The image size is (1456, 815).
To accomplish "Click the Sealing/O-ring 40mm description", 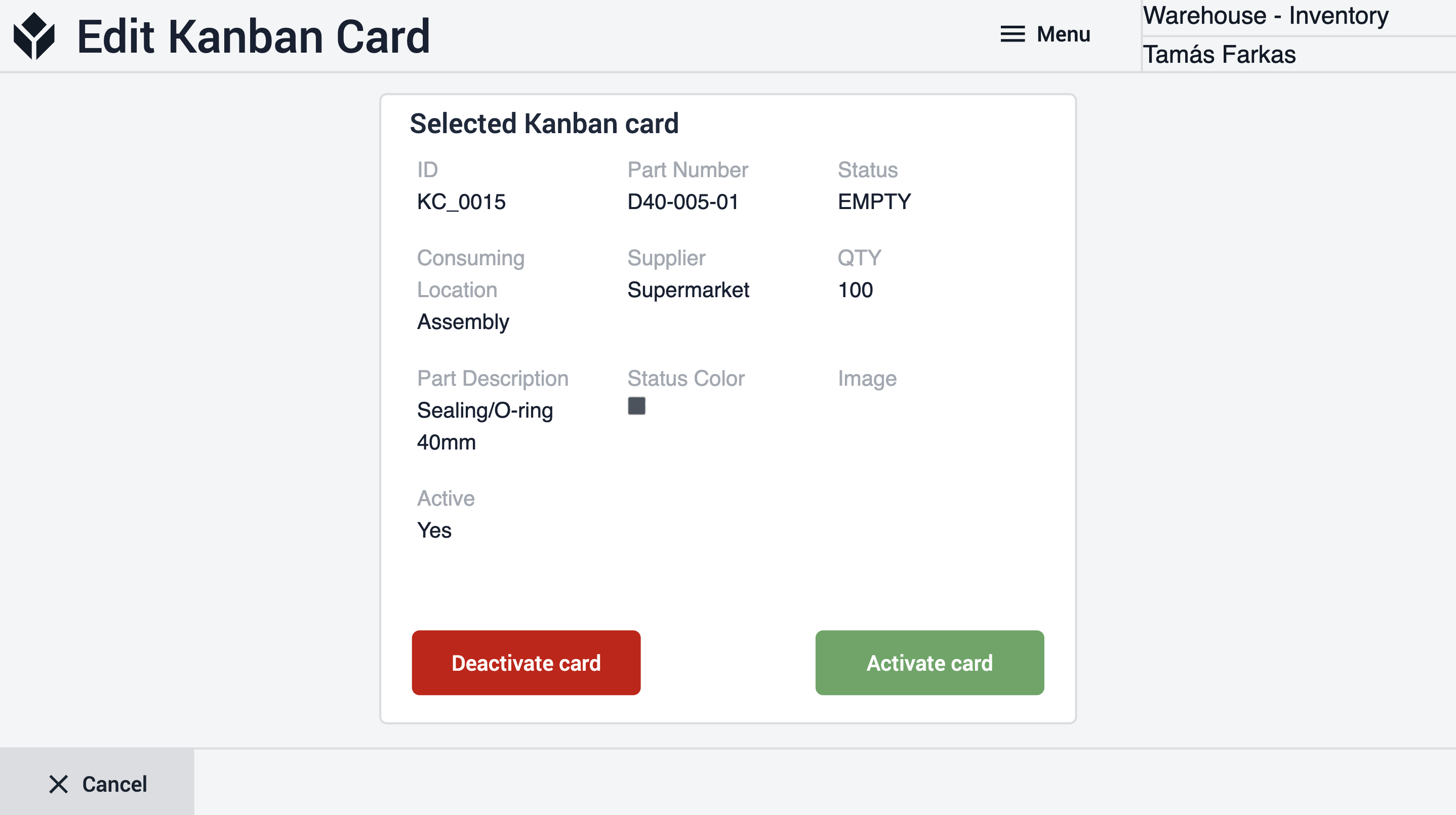I will point(485,426).
